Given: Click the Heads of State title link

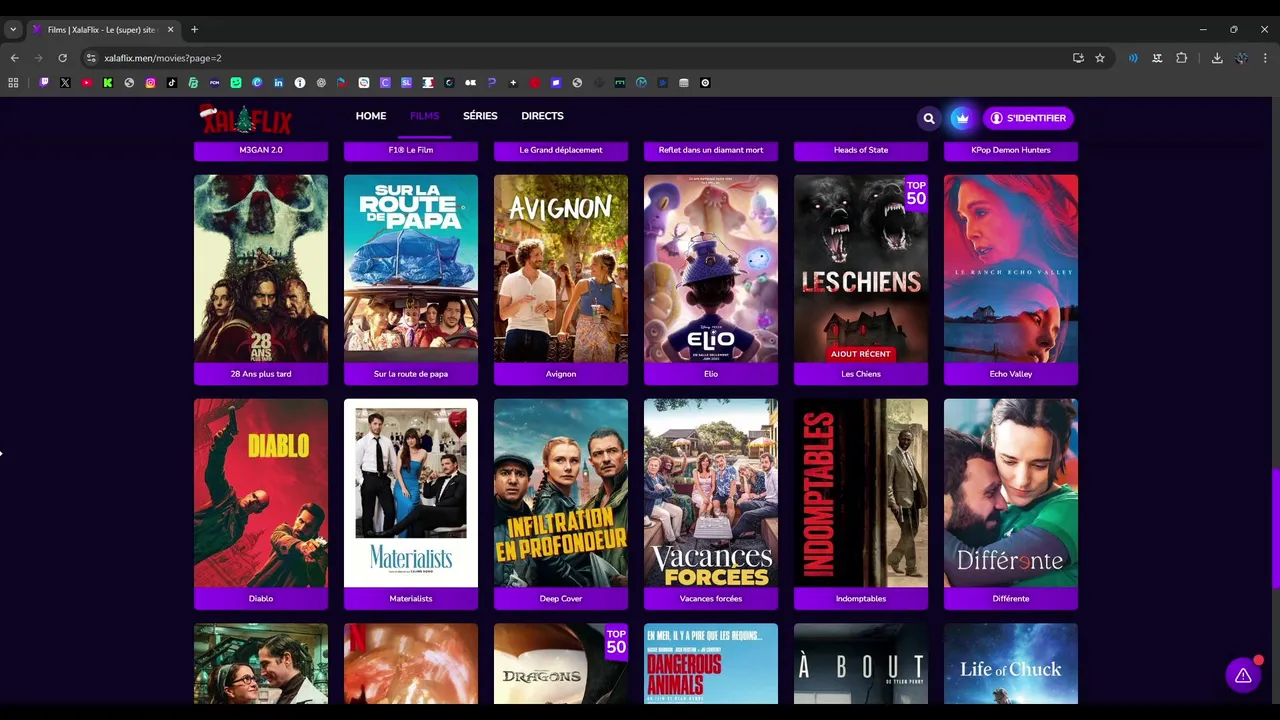Looking at the screenshot, I should point(861,150).
